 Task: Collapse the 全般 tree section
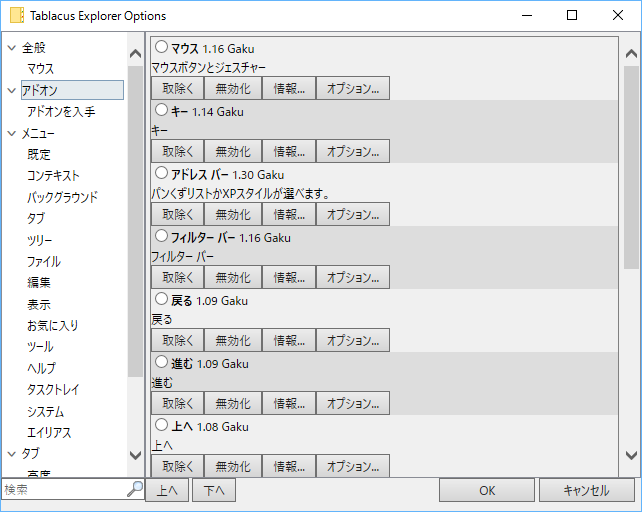point(12,48)
